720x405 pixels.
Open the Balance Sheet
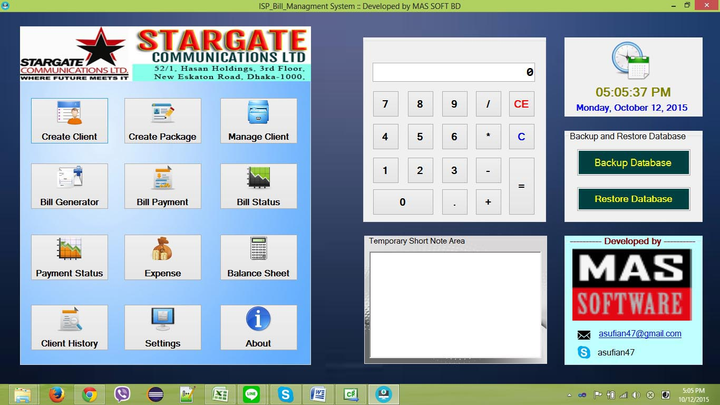coord(259,257)
